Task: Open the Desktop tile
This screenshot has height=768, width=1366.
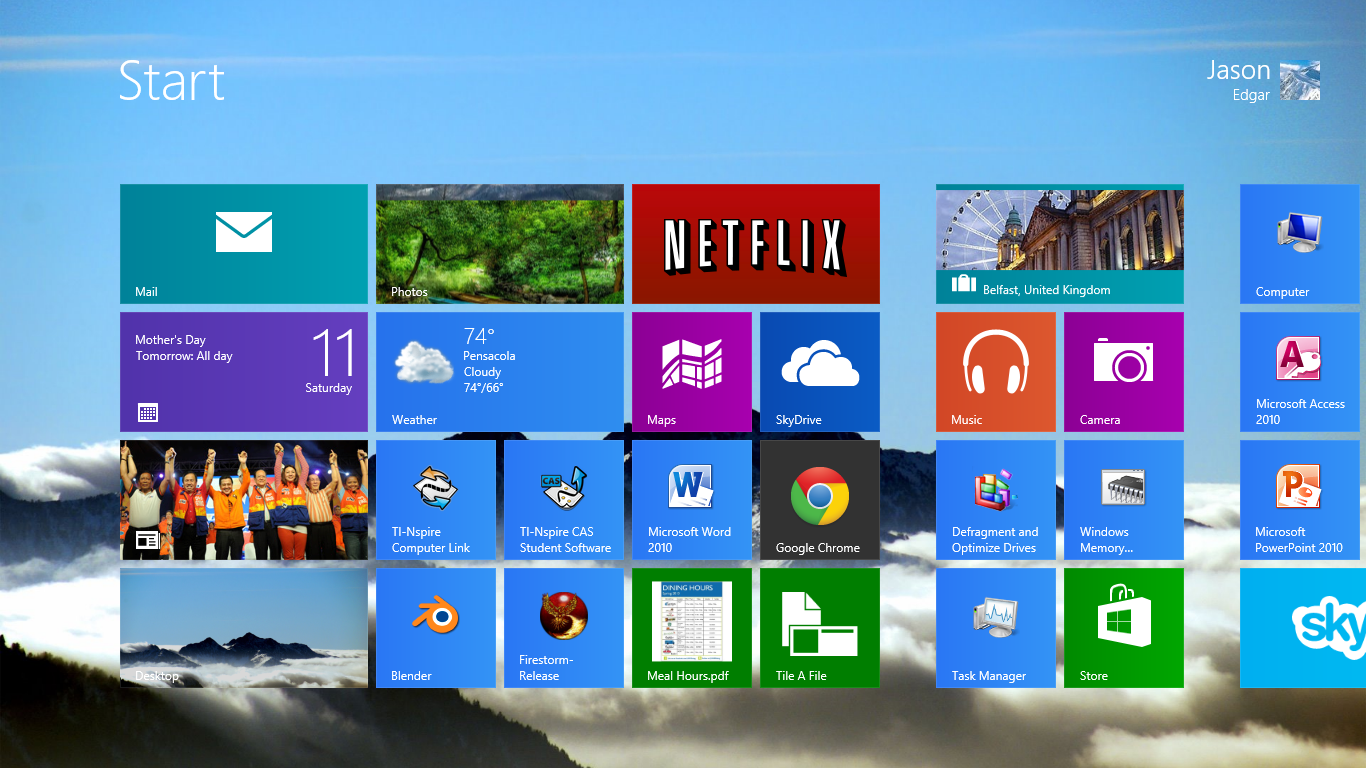Action: coord(244,628)
